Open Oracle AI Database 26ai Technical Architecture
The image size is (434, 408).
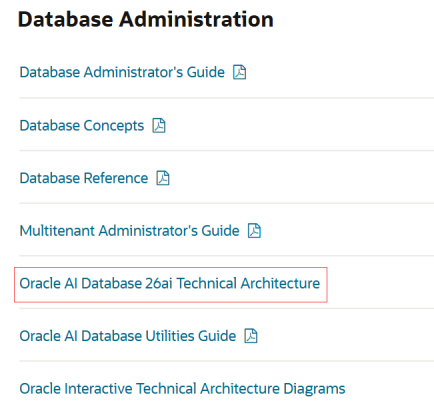[170, 283]
